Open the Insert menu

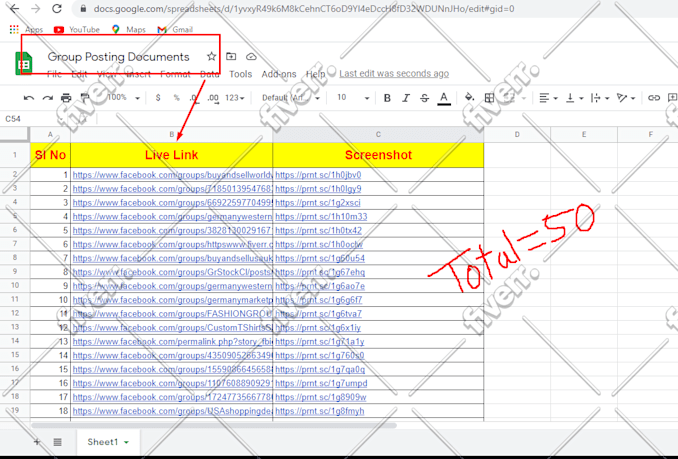(138, 74)
